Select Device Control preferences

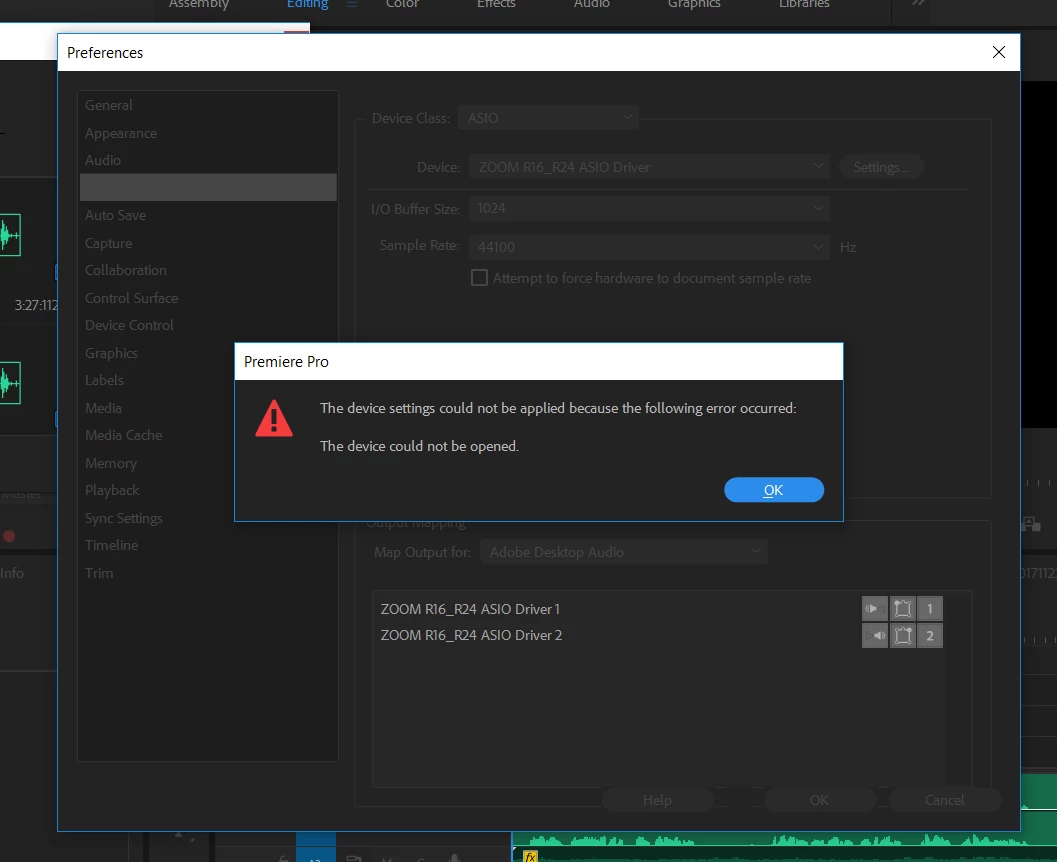(129, 325)
